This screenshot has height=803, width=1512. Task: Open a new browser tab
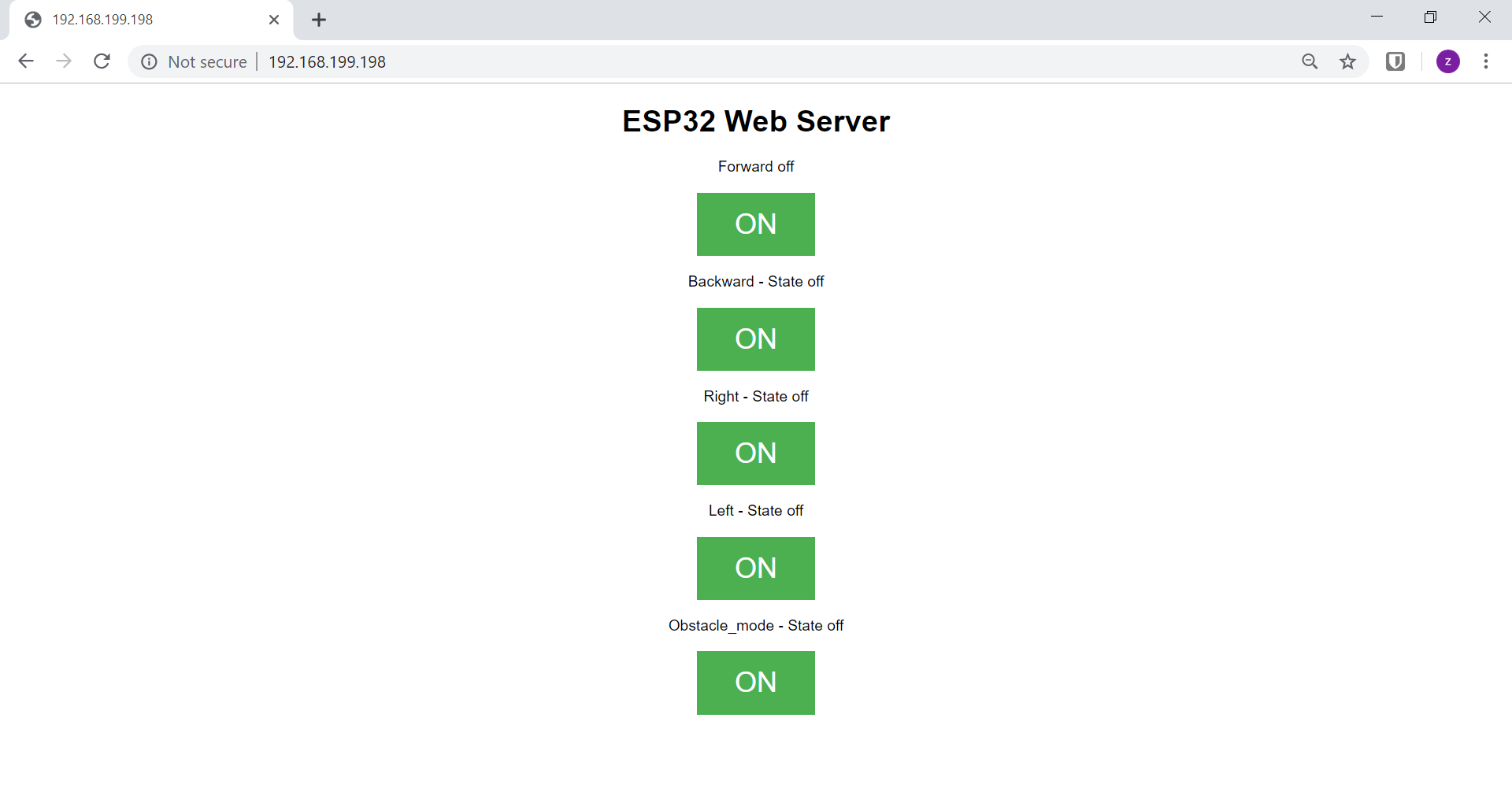pos(319,20)
